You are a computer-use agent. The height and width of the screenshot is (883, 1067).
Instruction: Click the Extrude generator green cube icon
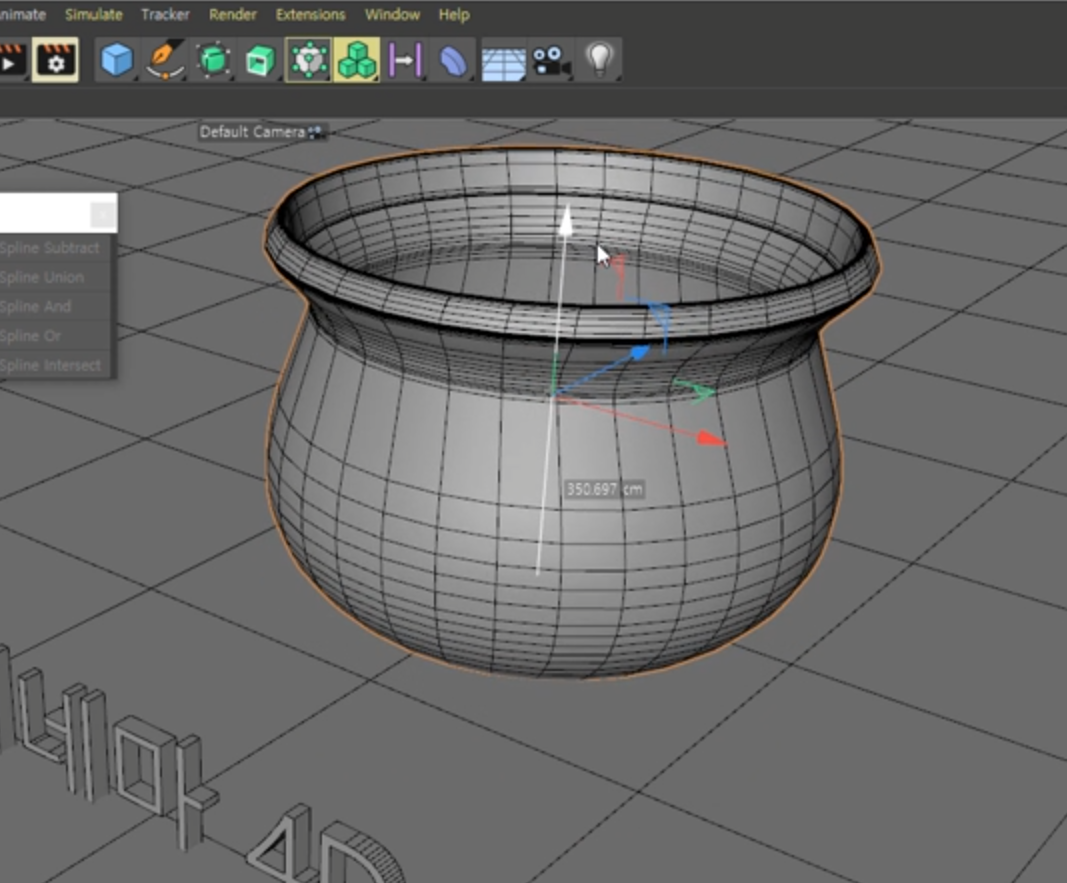click(x=260, y=60)
